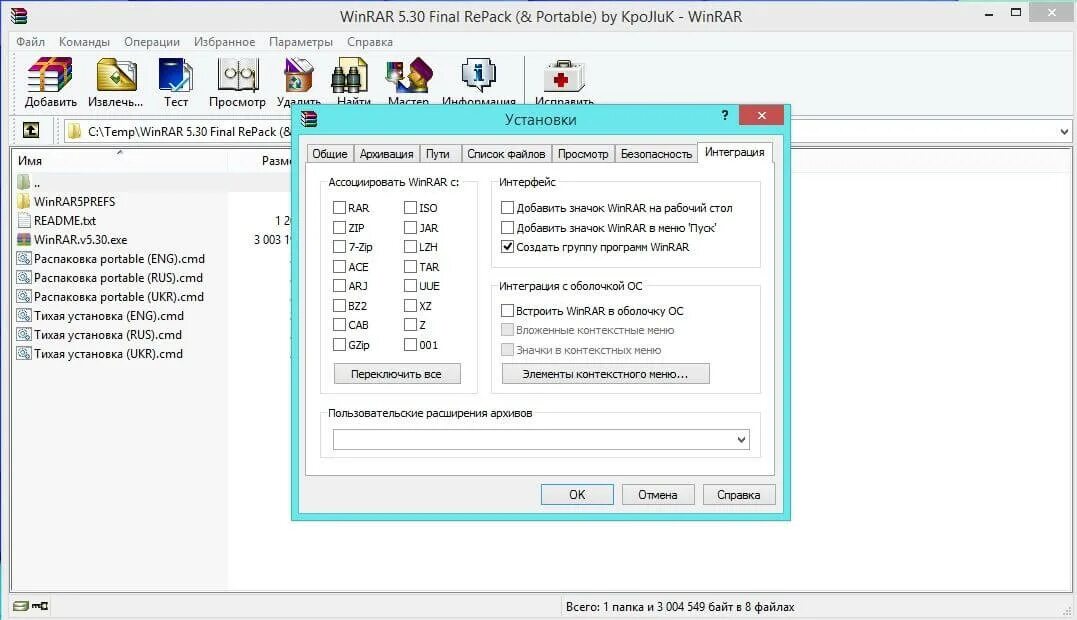This screenshot has height=620, width=1077.
Task: Click the Добавить (Add) toolbar icon
Action: click(49, 75)
